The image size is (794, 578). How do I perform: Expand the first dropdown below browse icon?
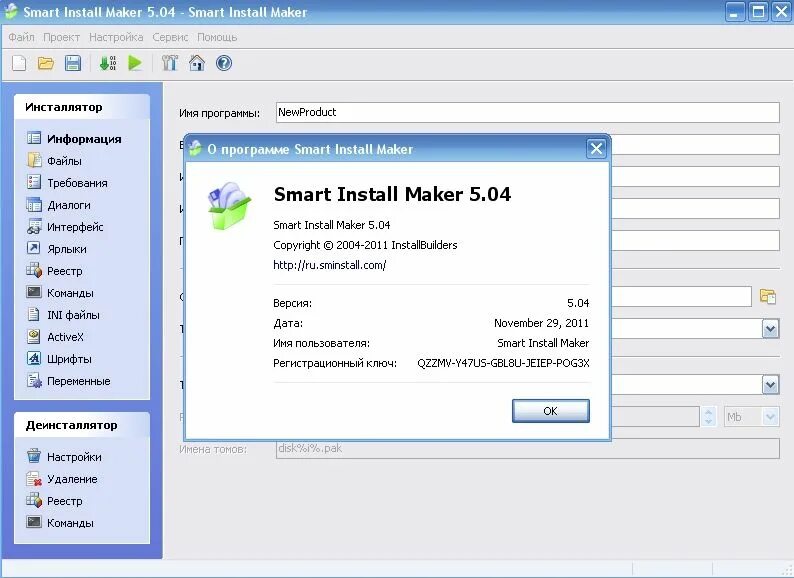[x=770, y=329]
